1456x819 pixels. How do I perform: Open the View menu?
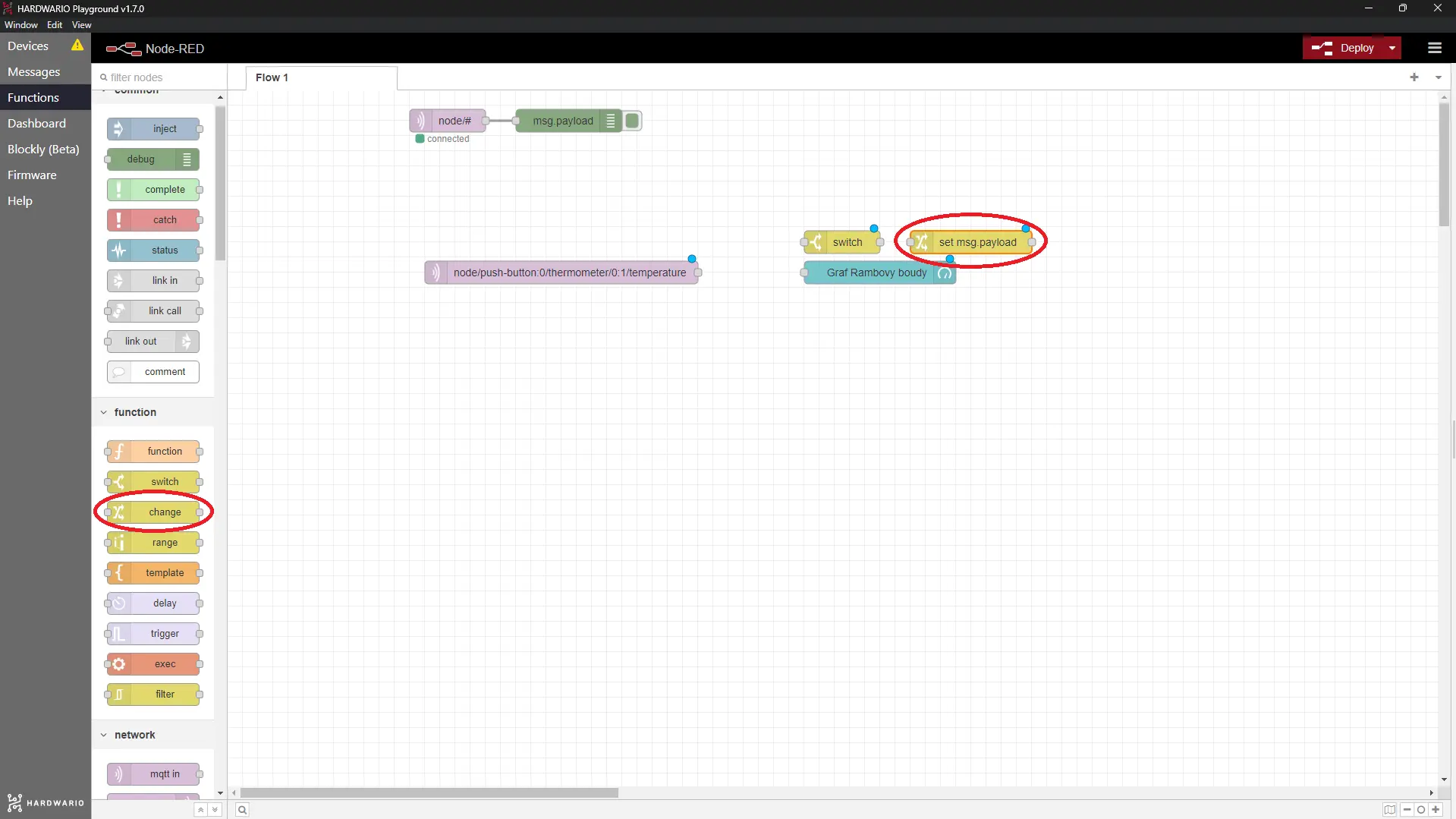81,25
